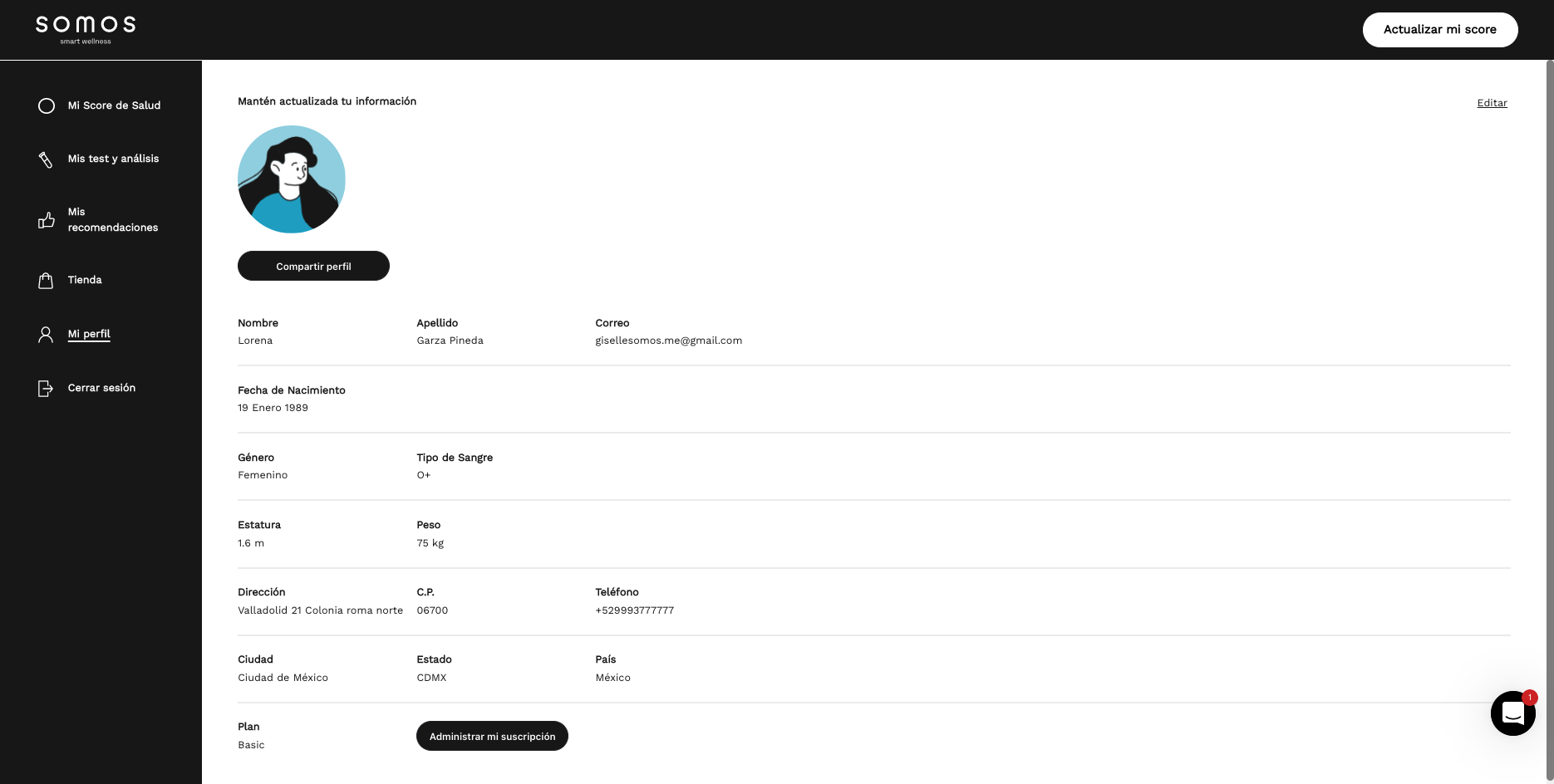This screenshot has height=784, width=1554.
Task: Click the Editar link
Action: click(x=1492, y=103)
